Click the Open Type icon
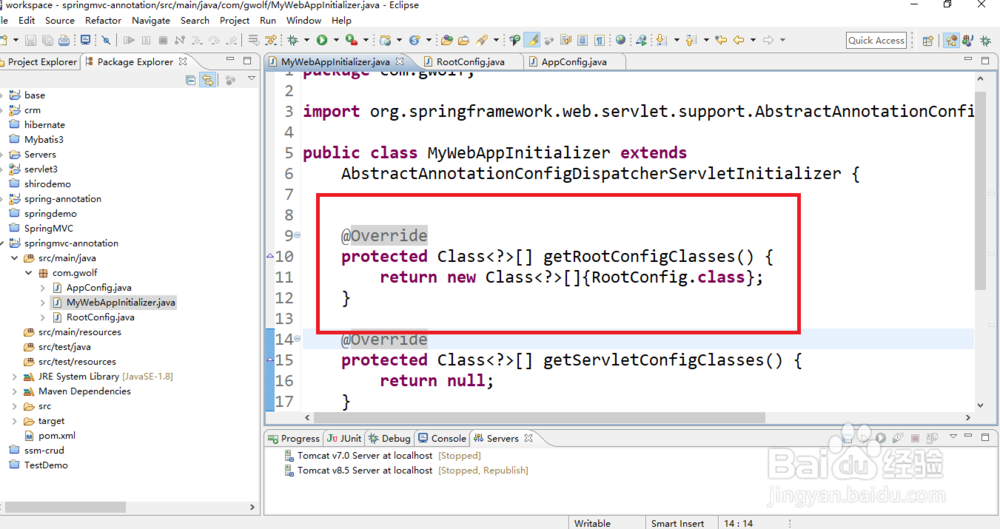Screen dimensions: 1000x529 [446, 40]
